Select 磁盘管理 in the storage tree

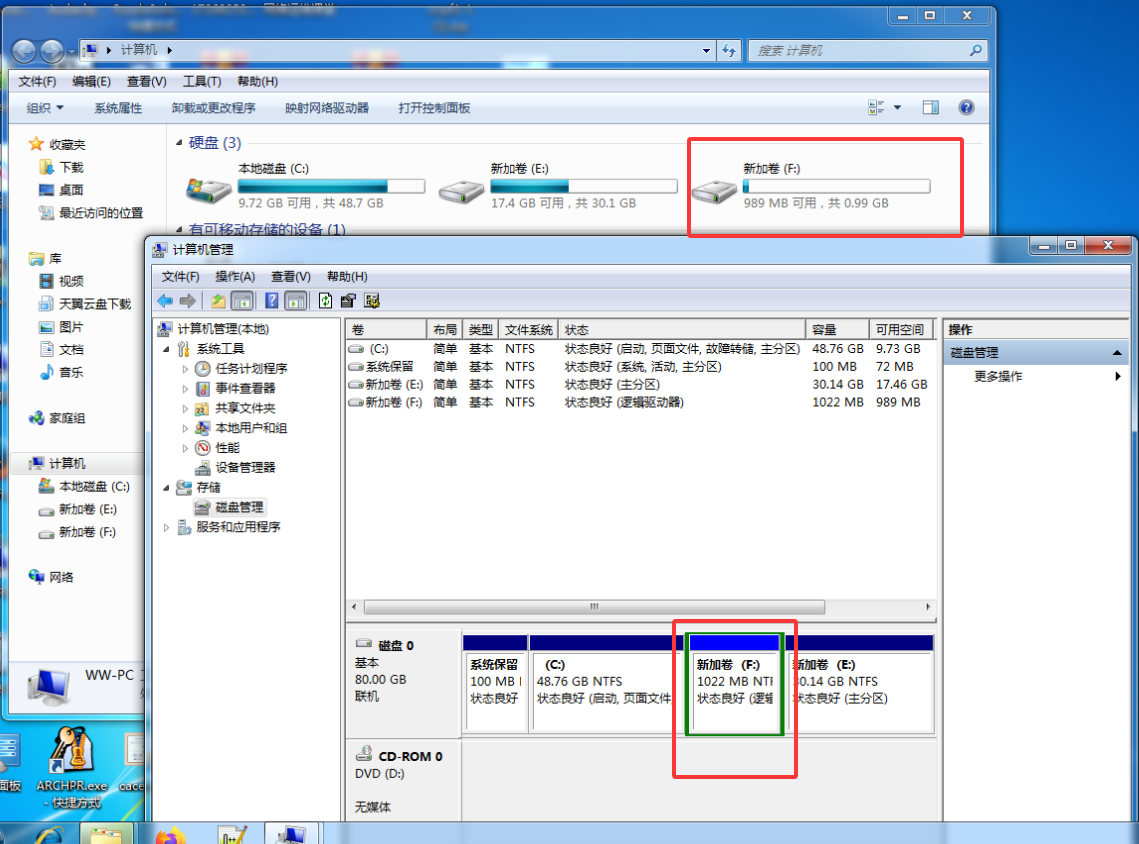coord(239,507)
